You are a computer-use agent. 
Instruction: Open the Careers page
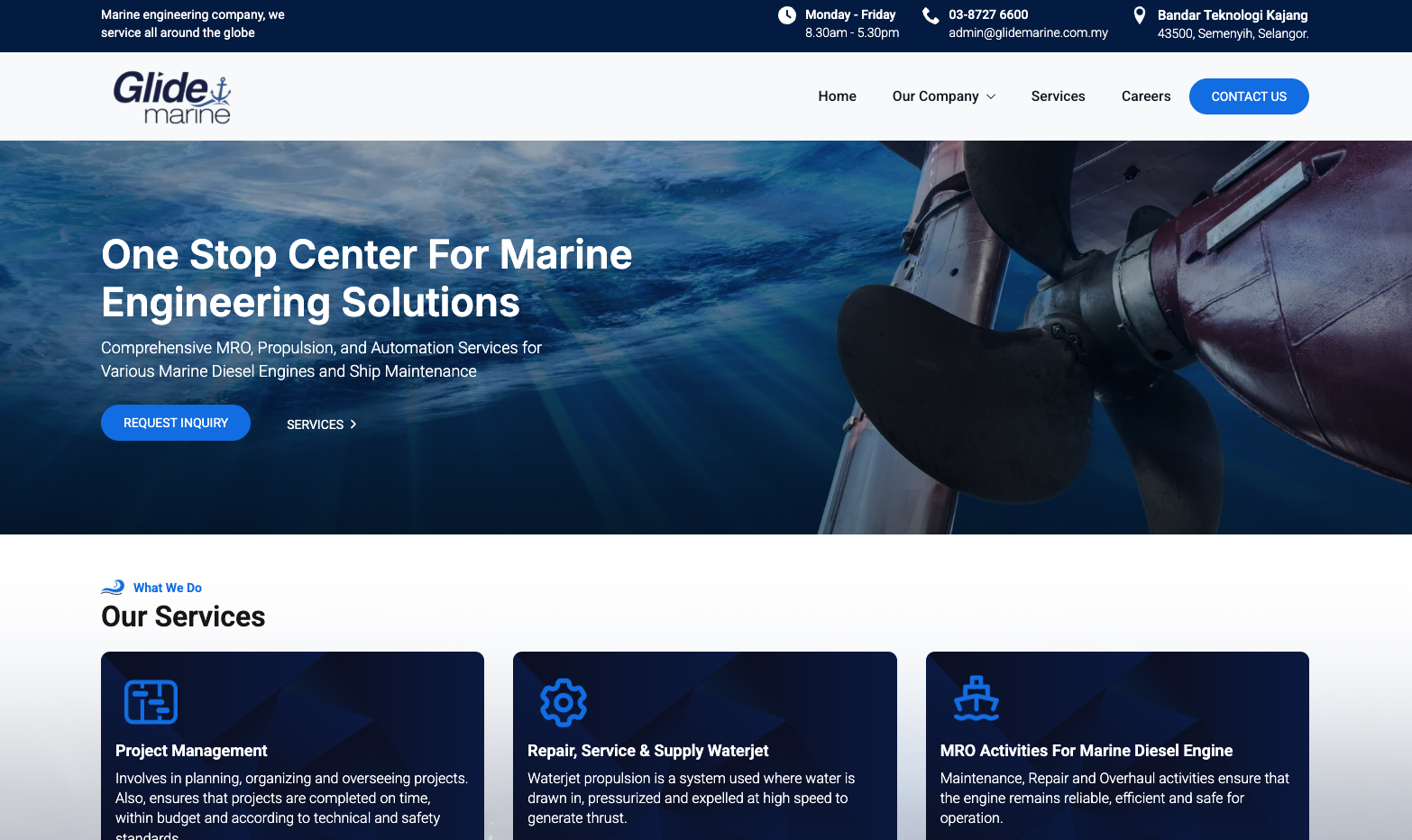point(1146,96)
